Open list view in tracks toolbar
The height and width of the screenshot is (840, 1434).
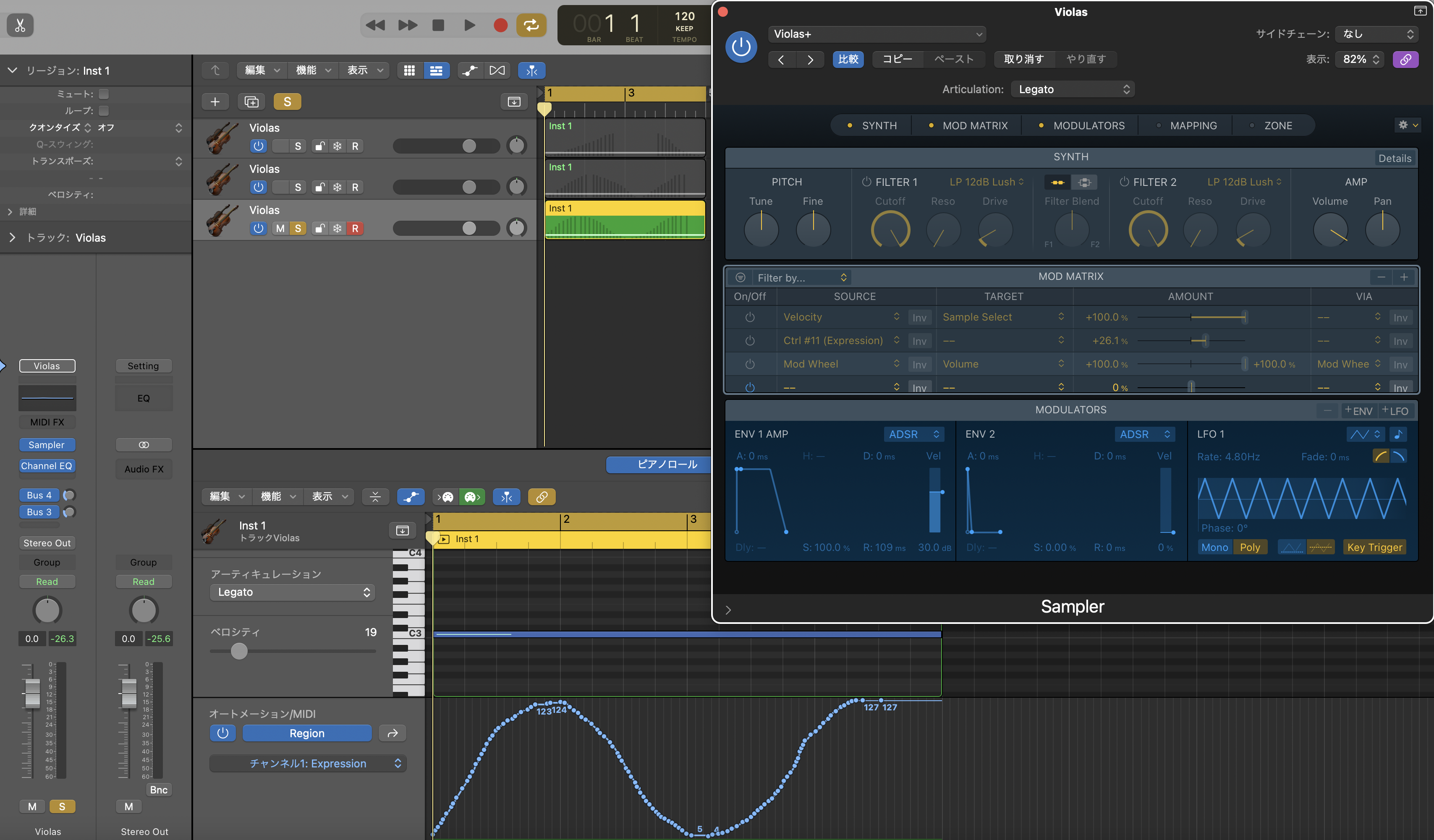(x=436, y=70)
